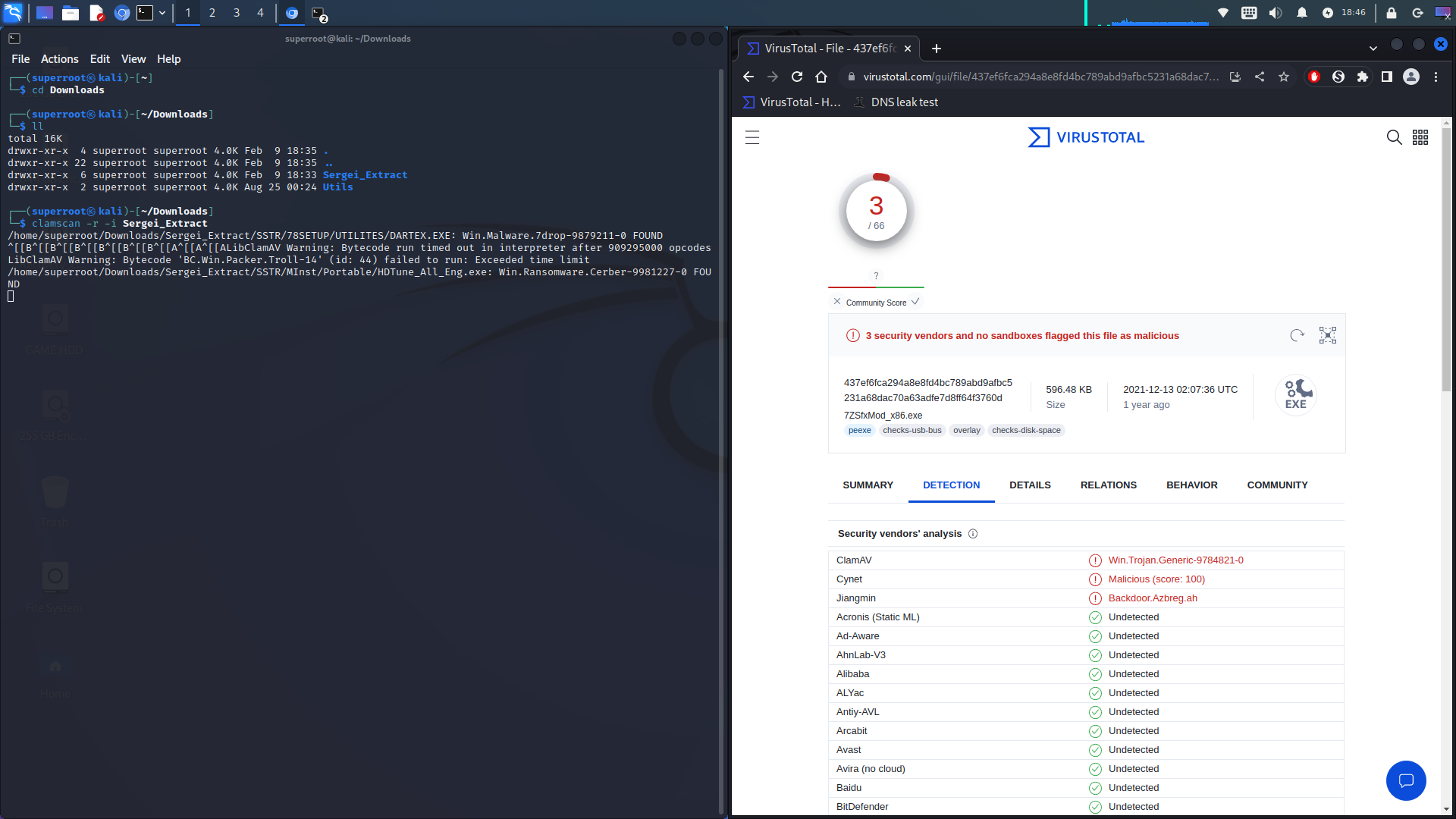Open DNS leak test bookmark
This screenshot has width=1456, height=819.
click(896, 102)
